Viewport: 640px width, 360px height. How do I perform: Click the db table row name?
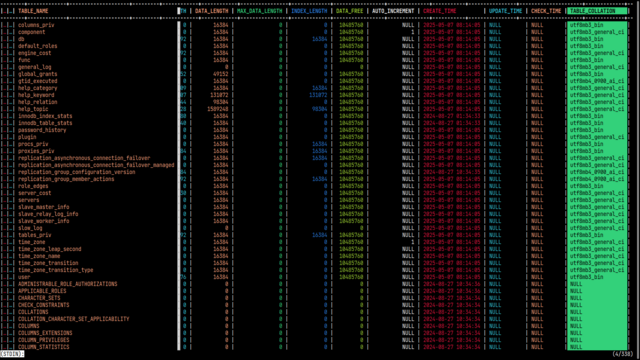[21, 39]
